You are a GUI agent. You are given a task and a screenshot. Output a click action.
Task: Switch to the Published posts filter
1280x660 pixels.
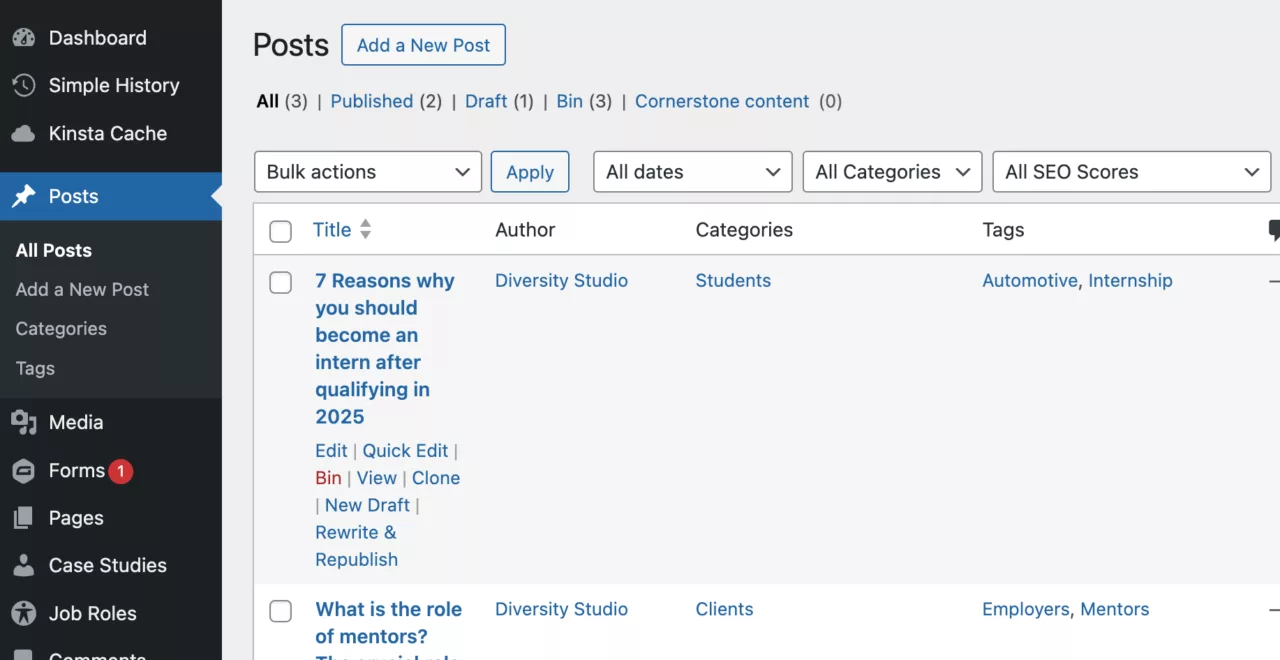371,101
